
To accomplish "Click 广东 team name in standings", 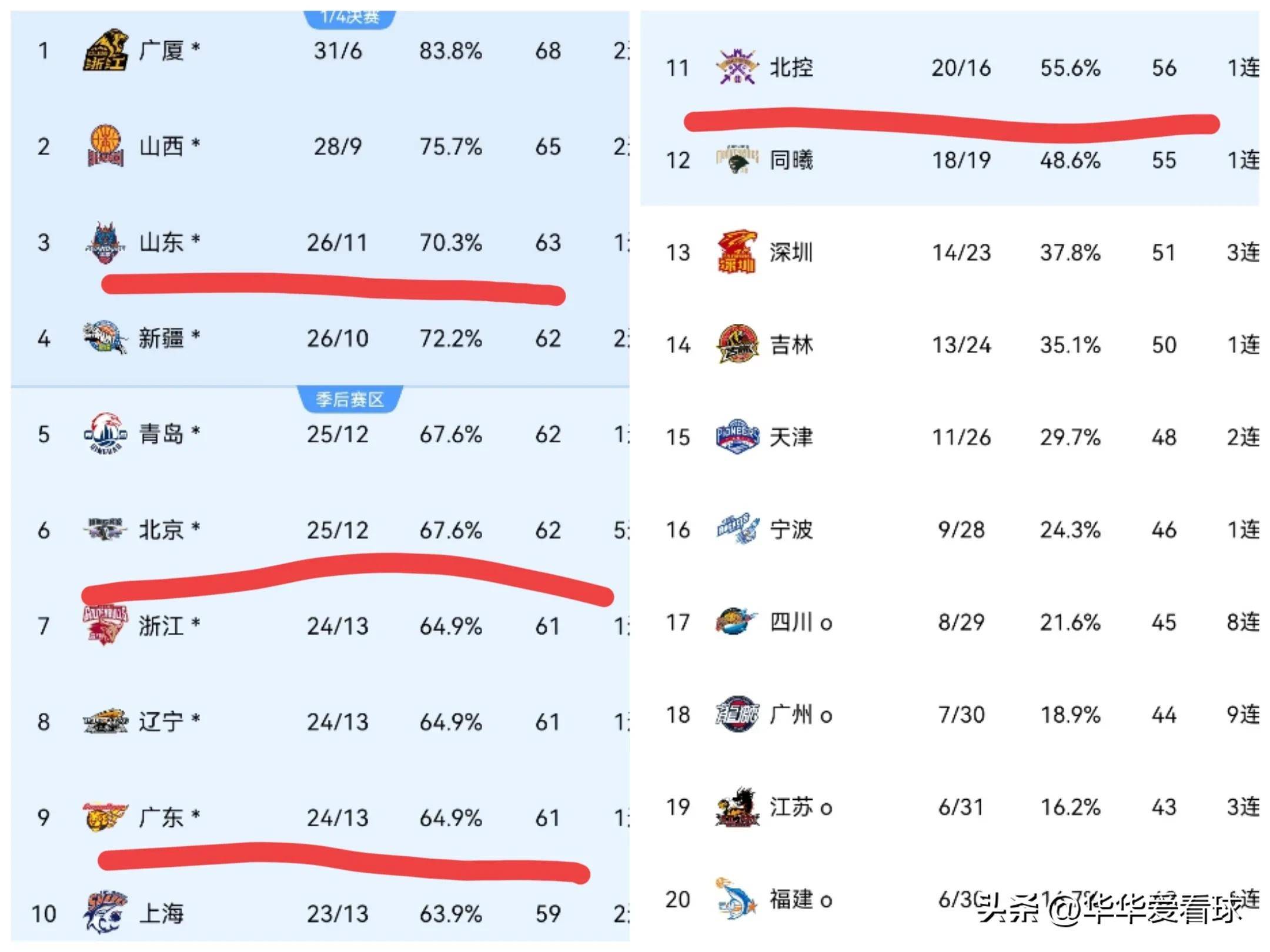I will pos(161,817).
